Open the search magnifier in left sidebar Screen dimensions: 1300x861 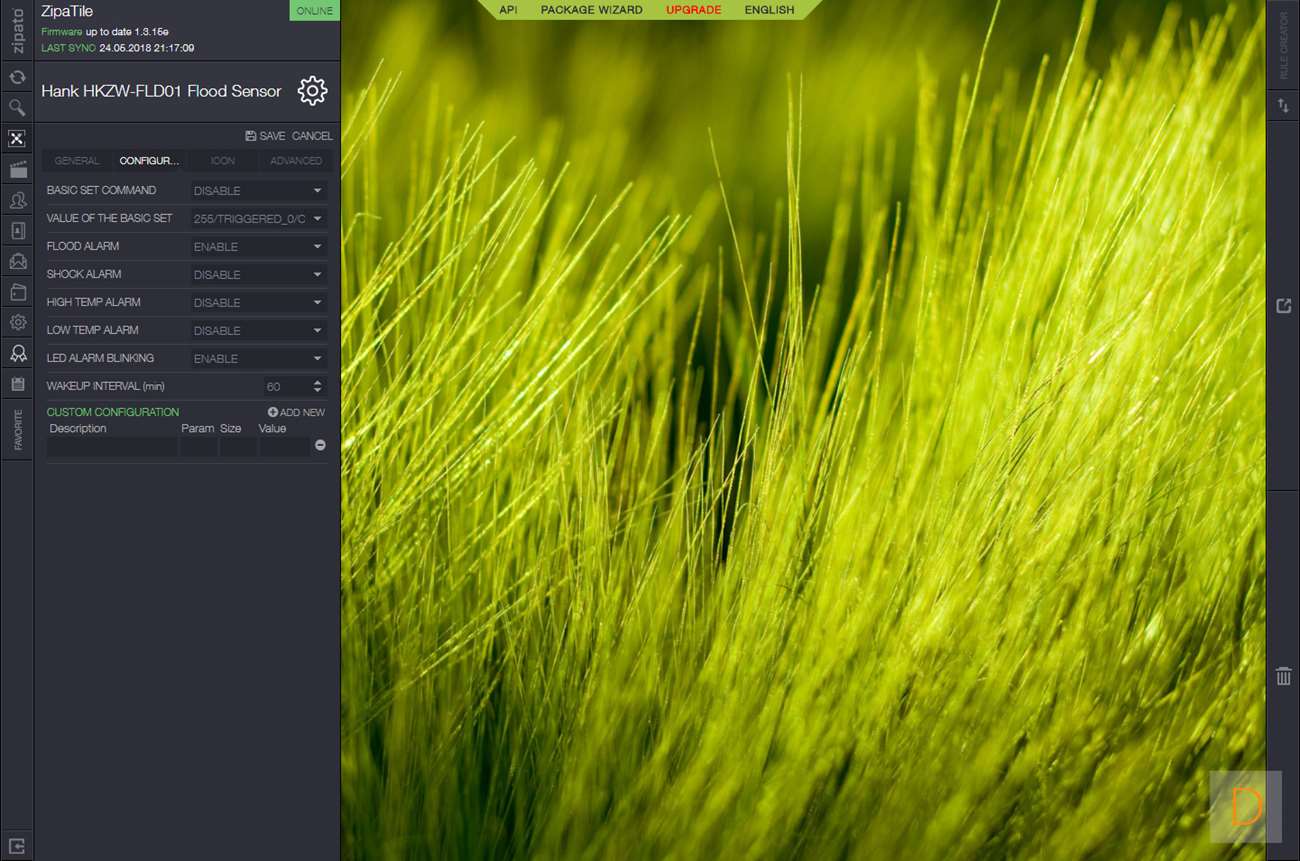pyautogui.click(x=17, y=107)
